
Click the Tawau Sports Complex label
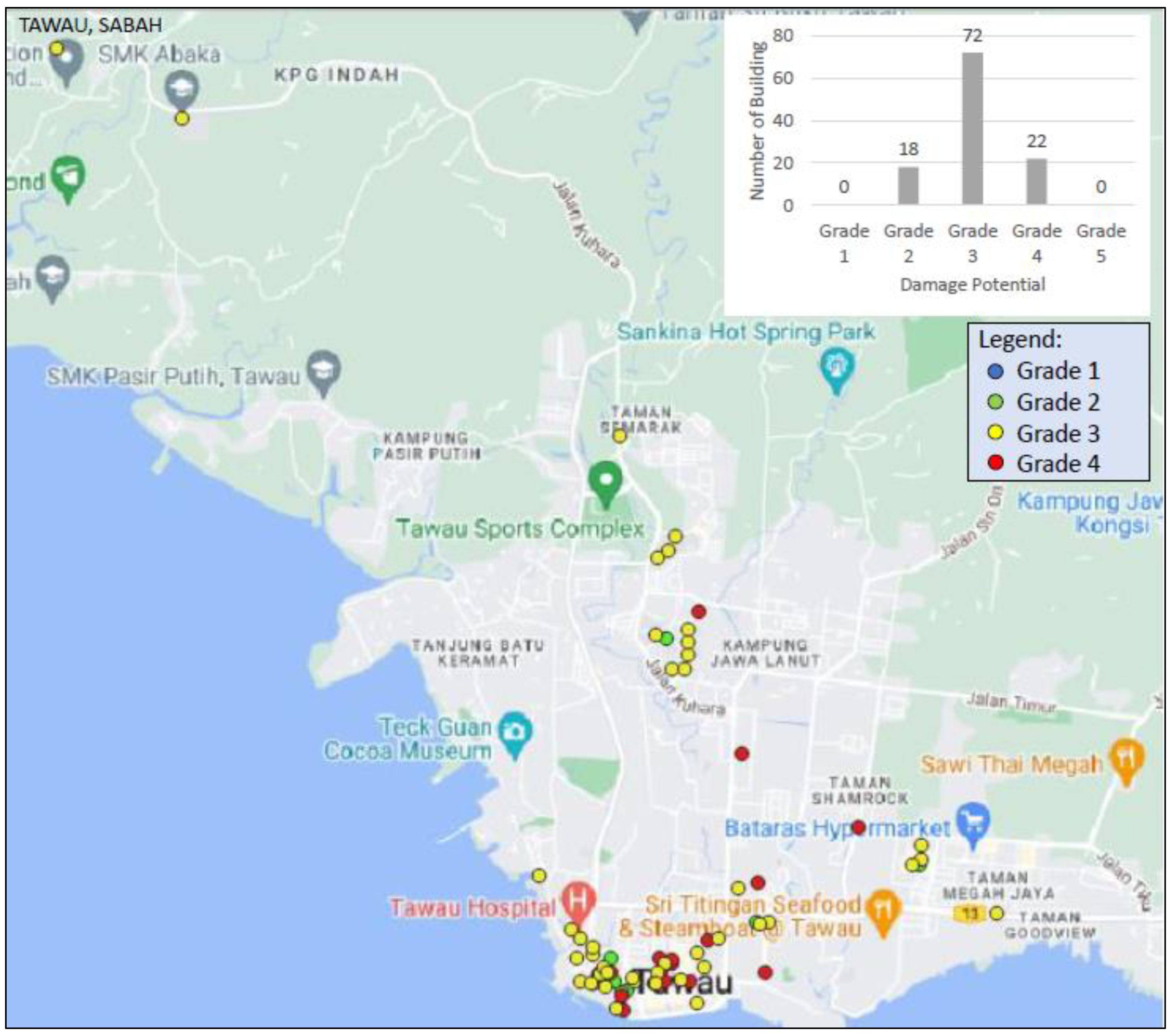tap(520, 528)
